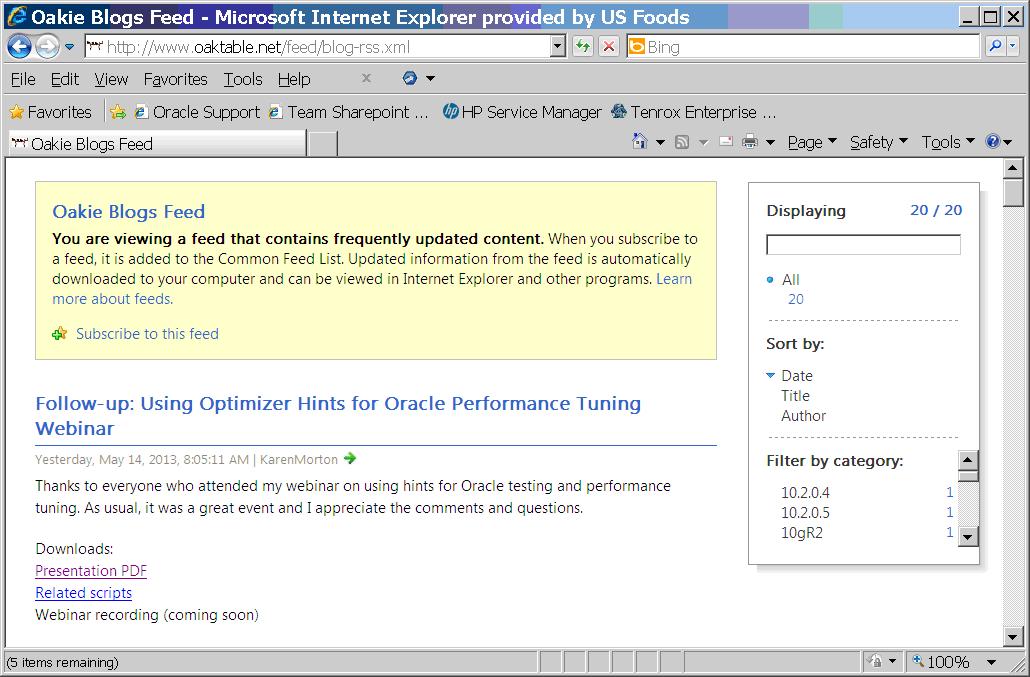
Task: Open the Presentation PDF link
Action: tap(91, 571)
